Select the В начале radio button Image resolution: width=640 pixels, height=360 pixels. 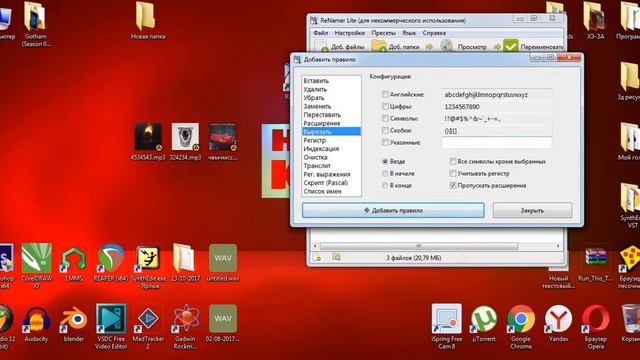pyautogui.click(x=385, y=173)
